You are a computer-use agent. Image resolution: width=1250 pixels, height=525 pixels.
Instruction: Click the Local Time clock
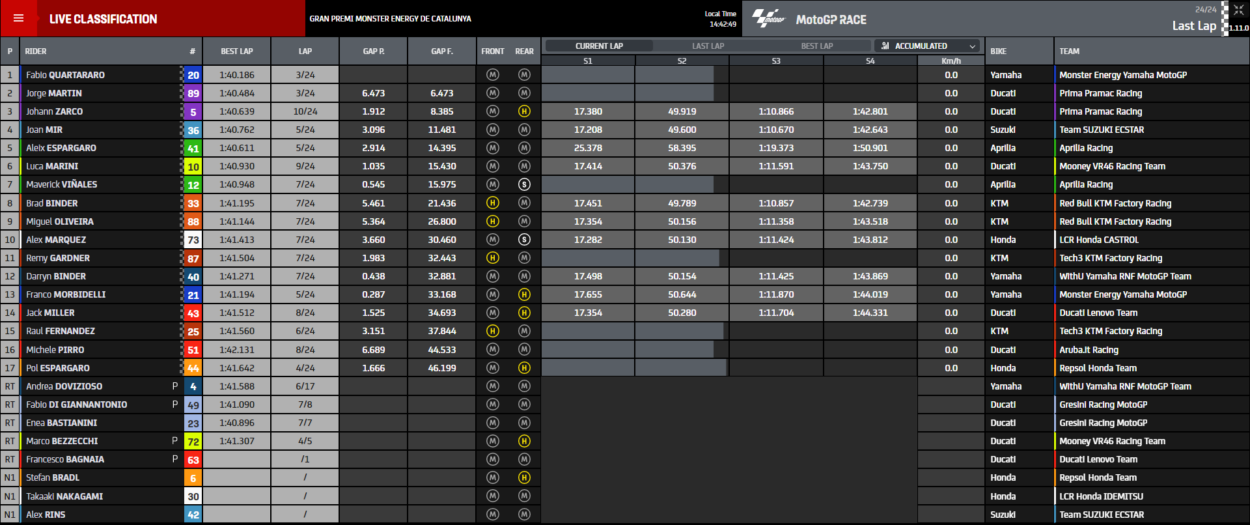click(x=721, y=19)
